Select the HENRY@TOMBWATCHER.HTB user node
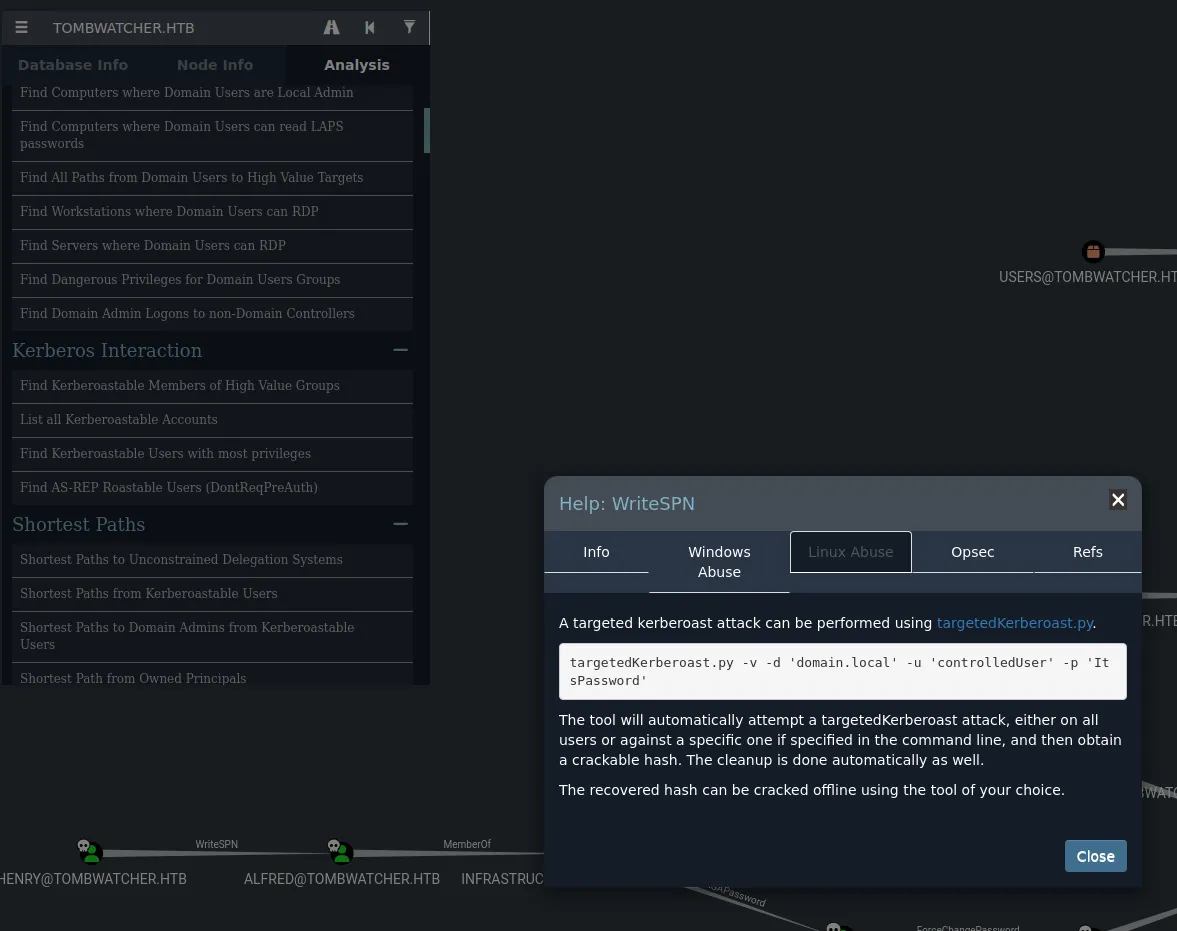This screenshot has height=931, width=1177. click(90, 852)
